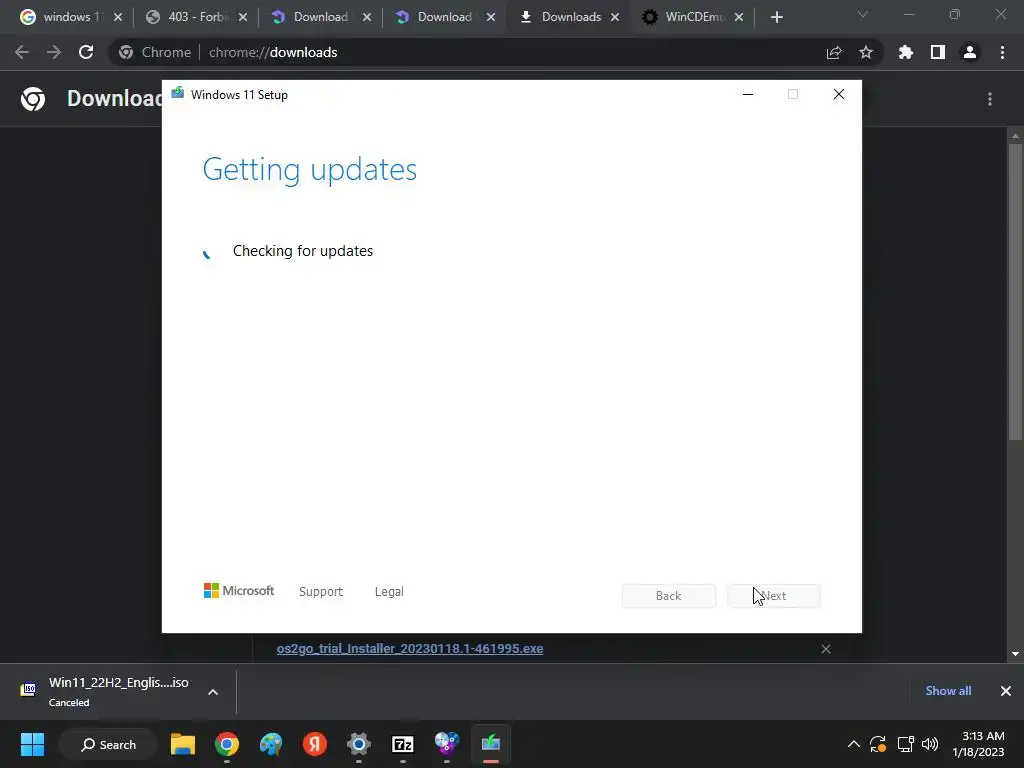
Task: Share this page via share icon
Action: click(x=833, y=52)
